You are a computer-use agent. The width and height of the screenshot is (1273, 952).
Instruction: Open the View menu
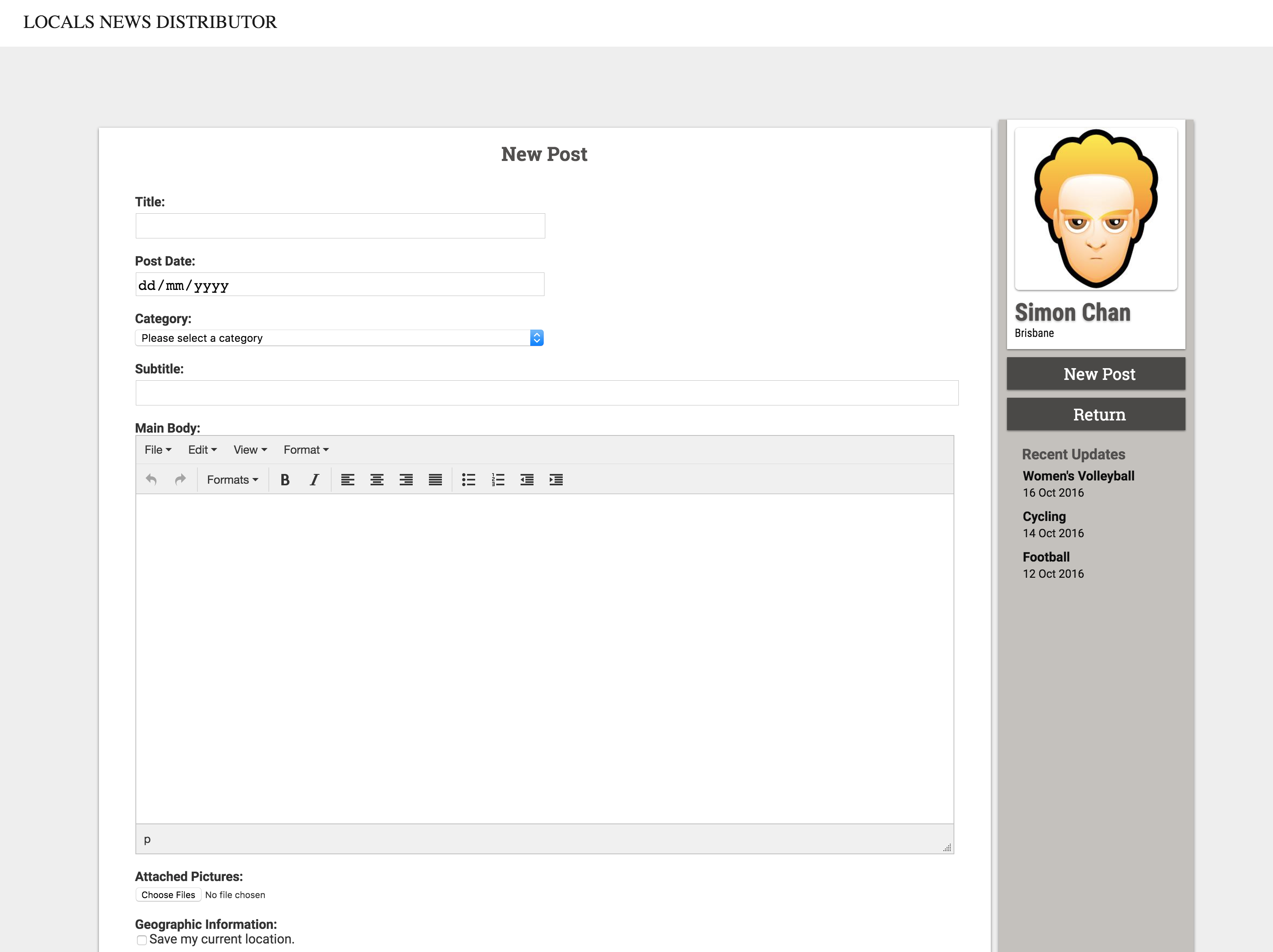pos(250,450)
